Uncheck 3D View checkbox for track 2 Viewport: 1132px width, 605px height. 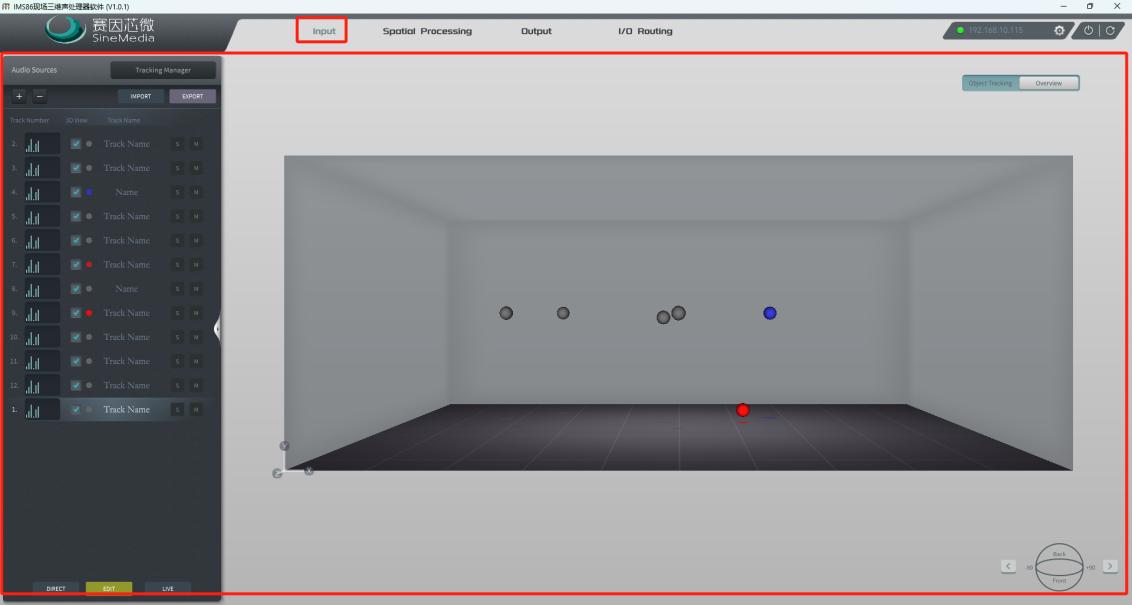click(x=76, y=144)
